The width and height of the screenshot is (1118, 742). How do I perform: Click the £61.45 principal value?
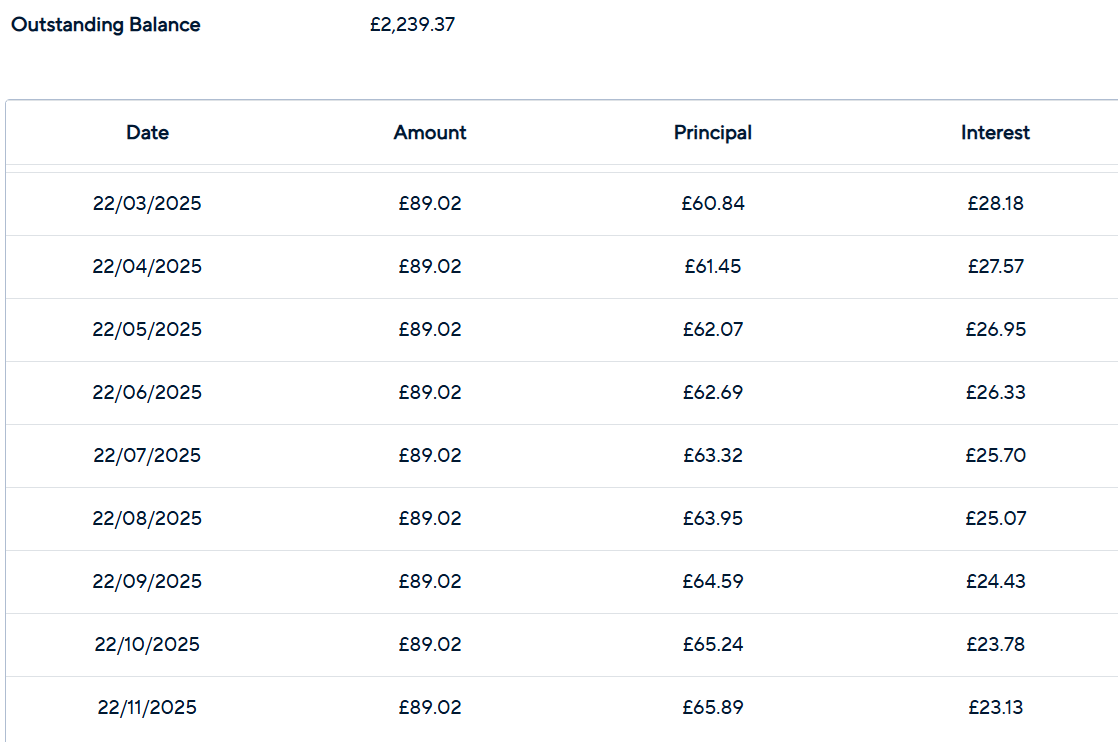click(713, 267)
